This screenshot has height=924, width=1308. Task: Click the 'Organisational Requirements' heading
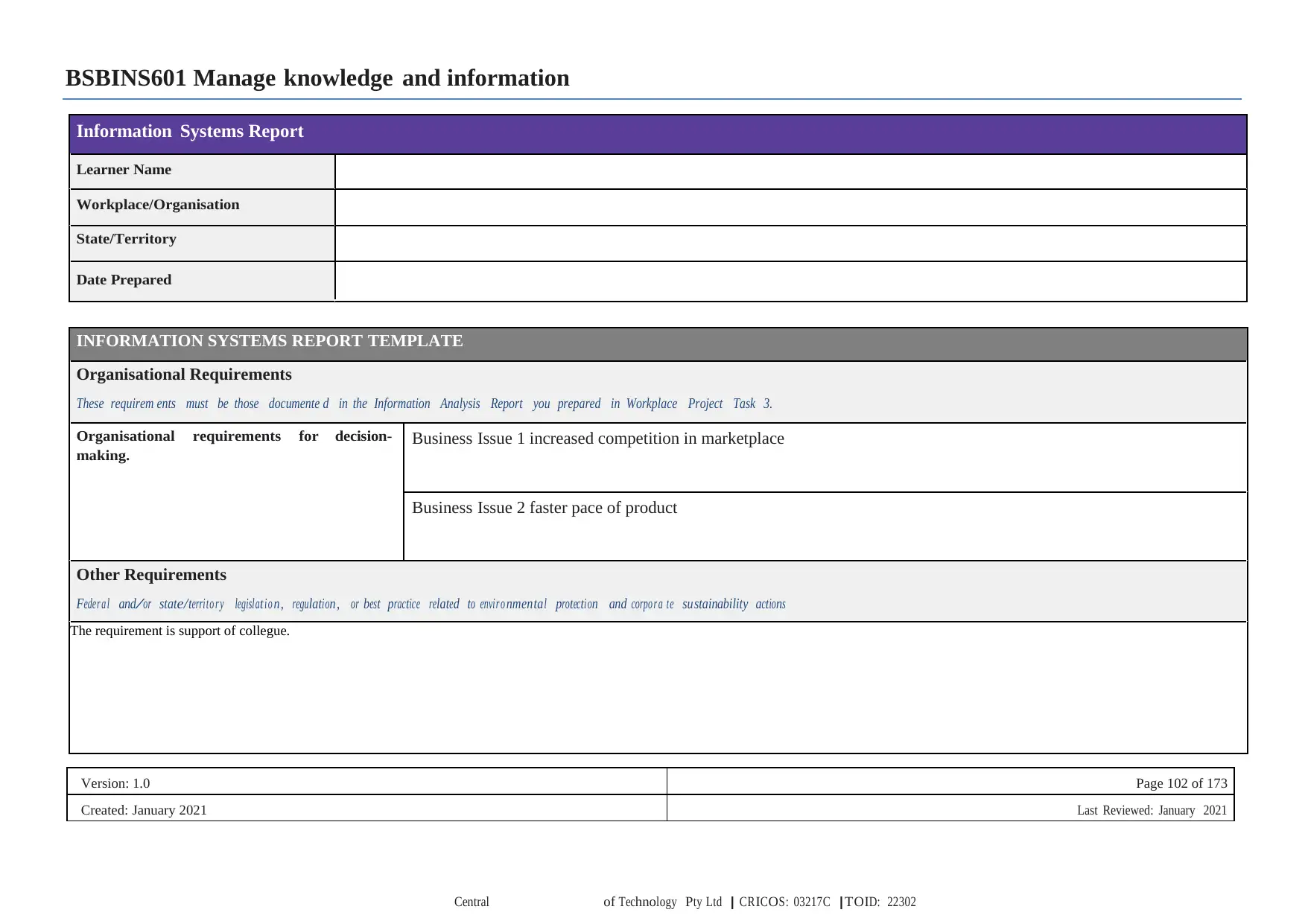pyautogui.click(x=184, y=375)
